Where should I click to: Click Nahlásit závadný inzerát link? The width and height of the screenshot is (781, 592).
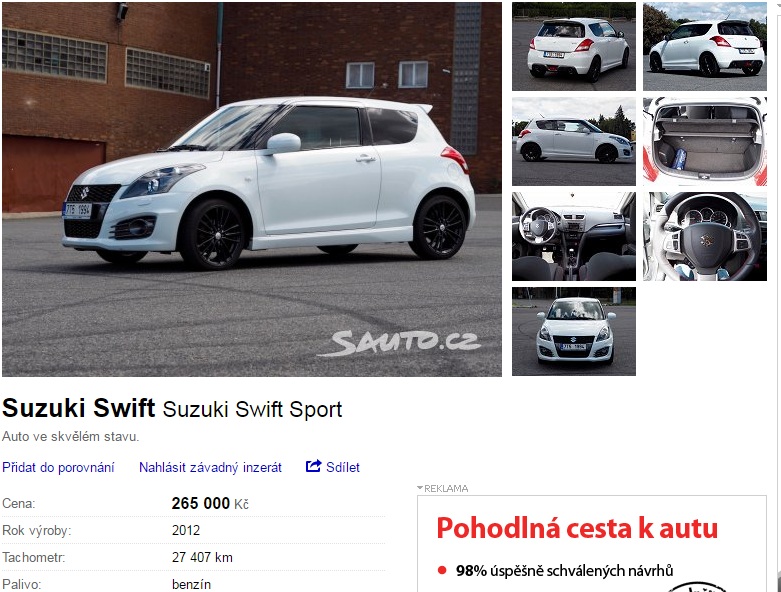tap(210, 468)
